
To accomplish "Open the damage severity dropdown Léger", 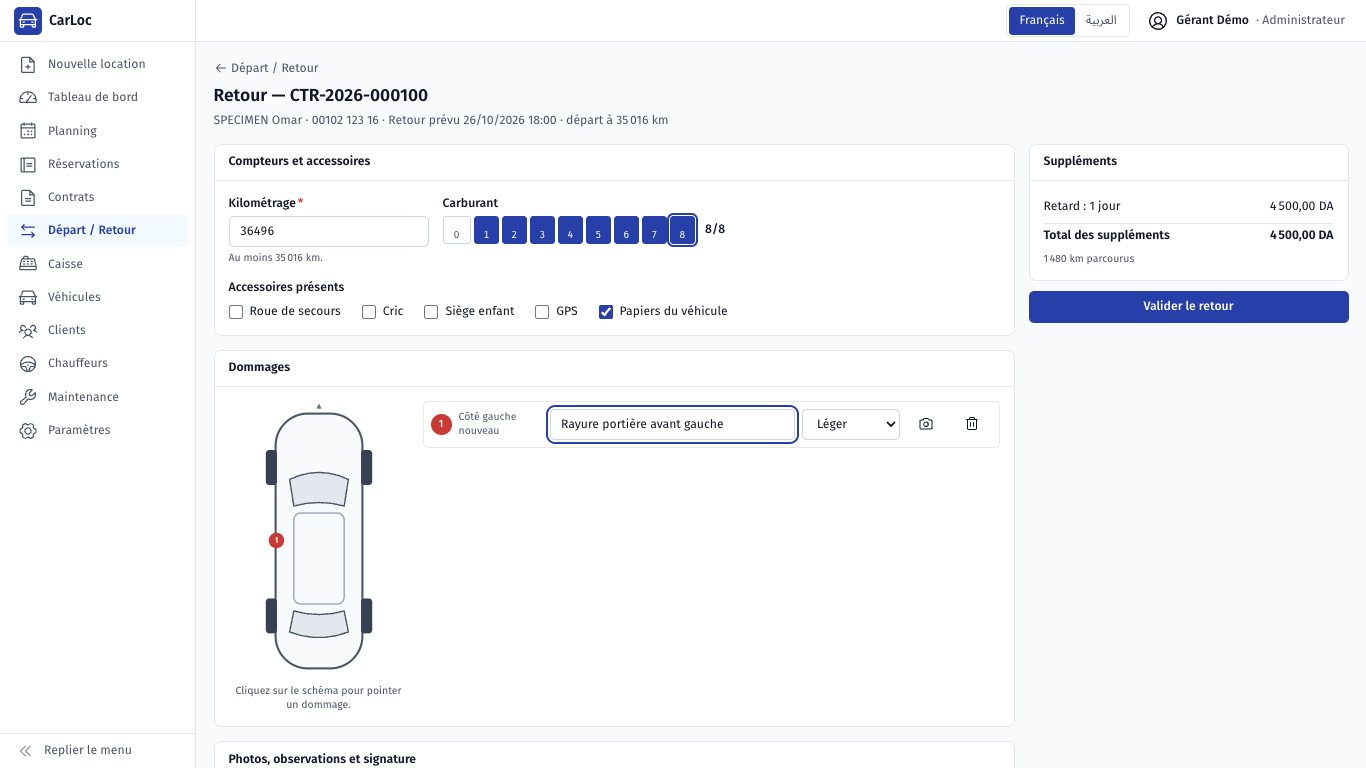I will [851, 424].
